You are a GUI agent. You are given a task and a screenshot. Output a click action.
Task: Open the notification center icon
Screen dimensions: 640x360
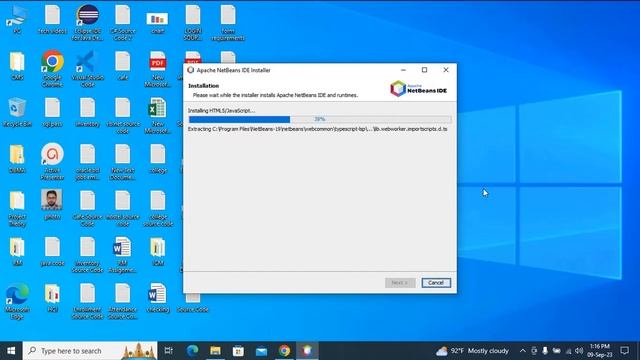(624, 351)
